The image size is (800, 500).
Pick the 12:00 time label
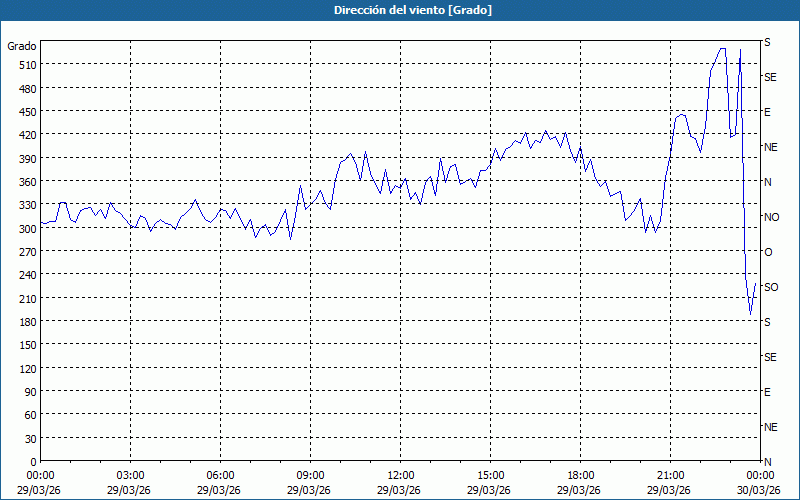[x=400, y=475]
